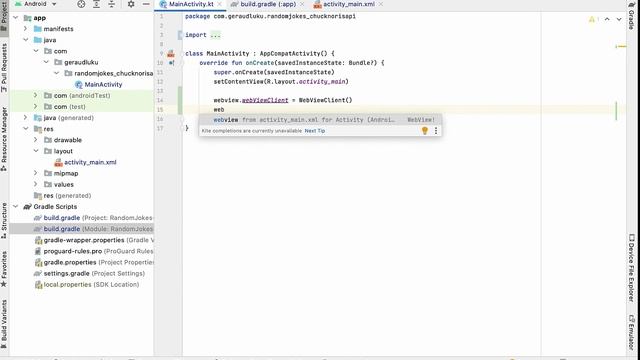
Task: Collapse the Gradle Scripts node
Action: 16,207
